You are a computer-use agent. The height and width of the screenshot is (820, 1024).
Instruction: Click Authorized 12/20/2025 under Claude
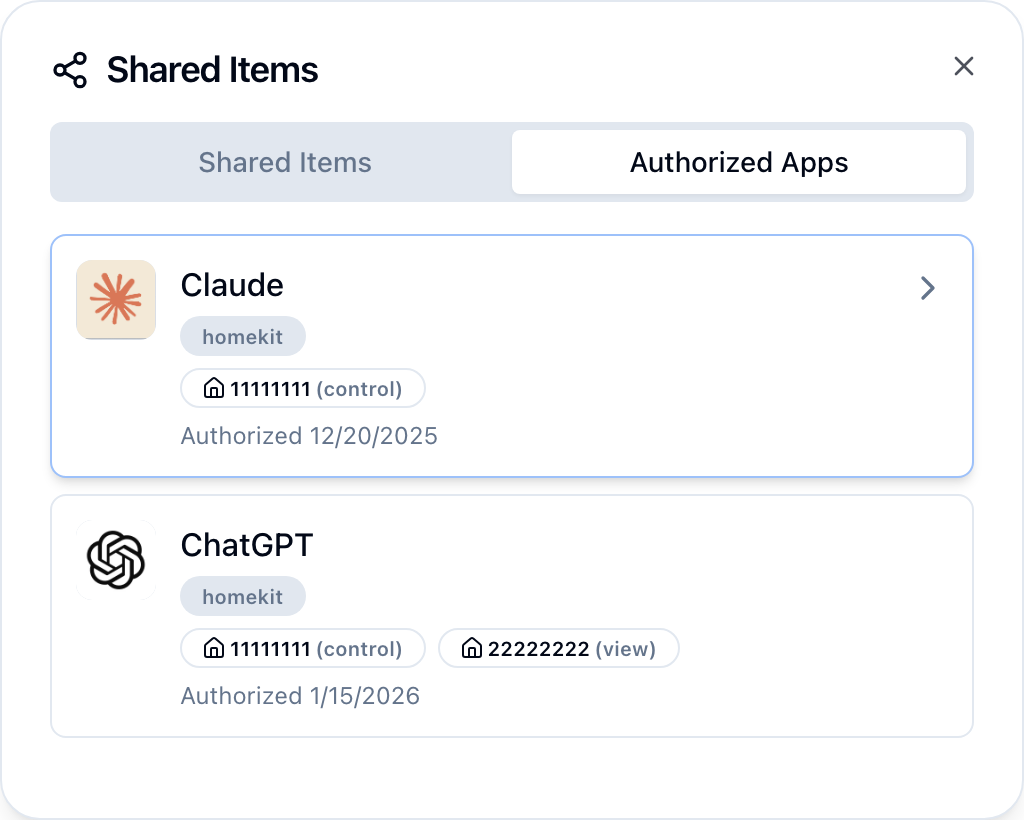tap(309, 436)
